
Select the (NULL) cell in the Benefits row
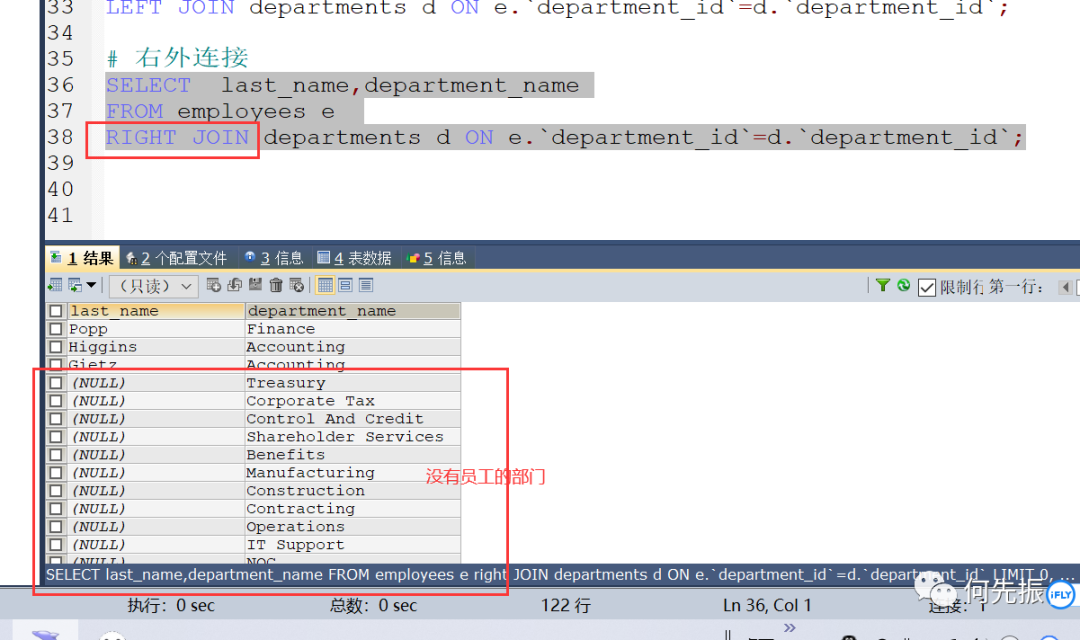156,455
